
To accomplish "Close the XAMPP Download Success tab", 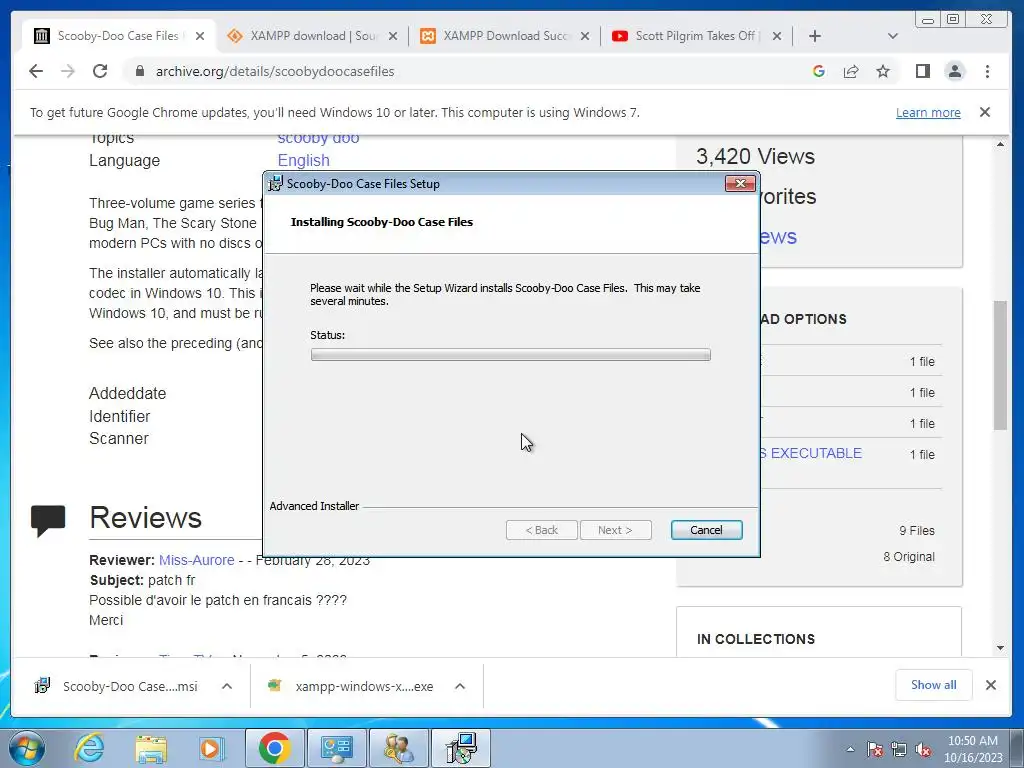I will pos(585,36).
